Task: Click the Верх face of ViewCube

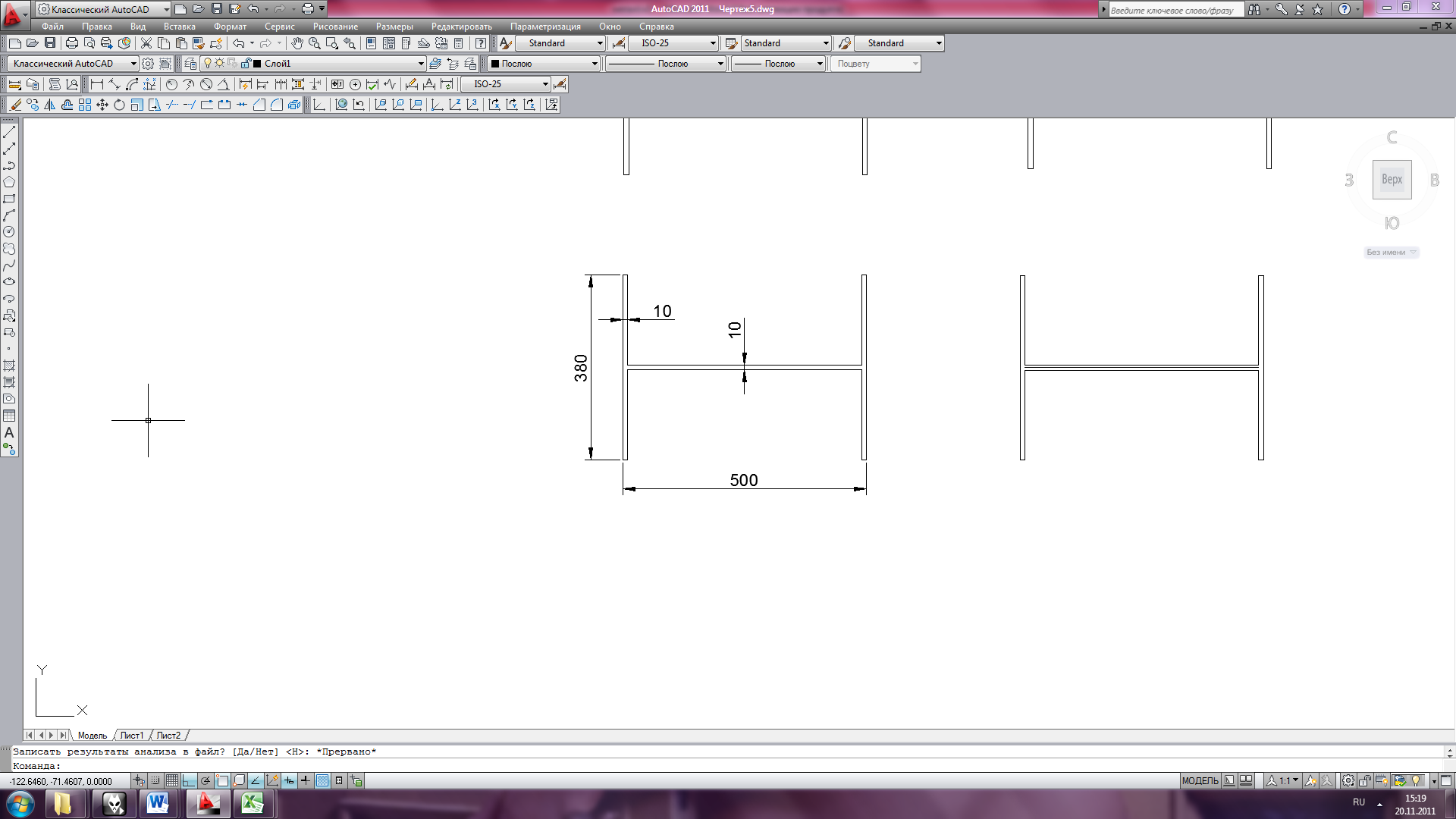Action: coord(1392,180)
